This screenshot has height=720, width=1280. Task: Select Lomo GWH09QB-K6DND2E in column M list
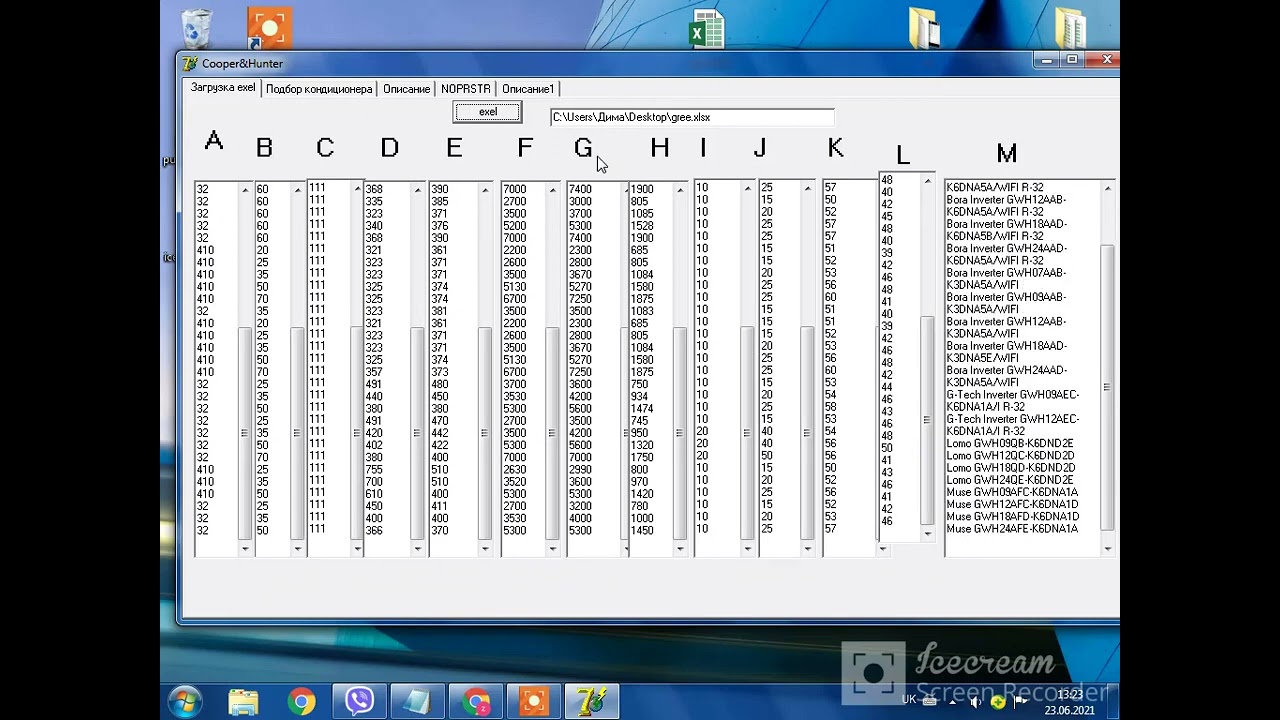[1010, 444]
